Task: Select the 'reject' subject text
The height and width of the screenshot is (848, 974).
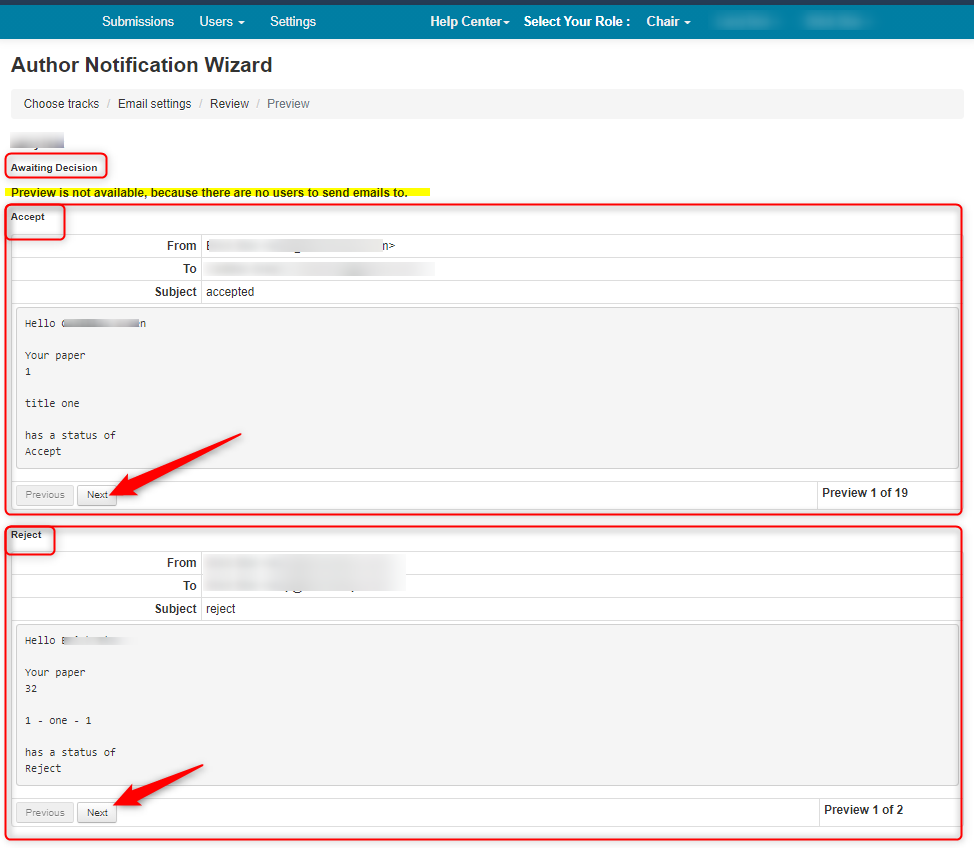Action: 221,609
